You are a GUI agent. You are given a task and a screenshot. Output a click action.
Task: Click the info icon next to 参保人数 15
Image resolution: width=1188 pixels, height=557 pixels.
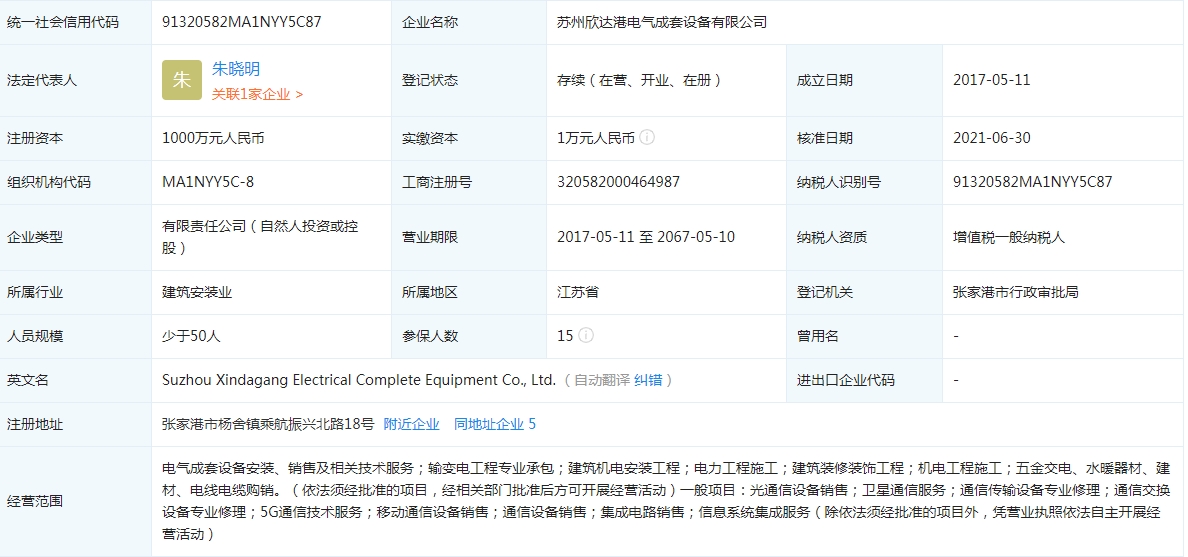[586, 335]
